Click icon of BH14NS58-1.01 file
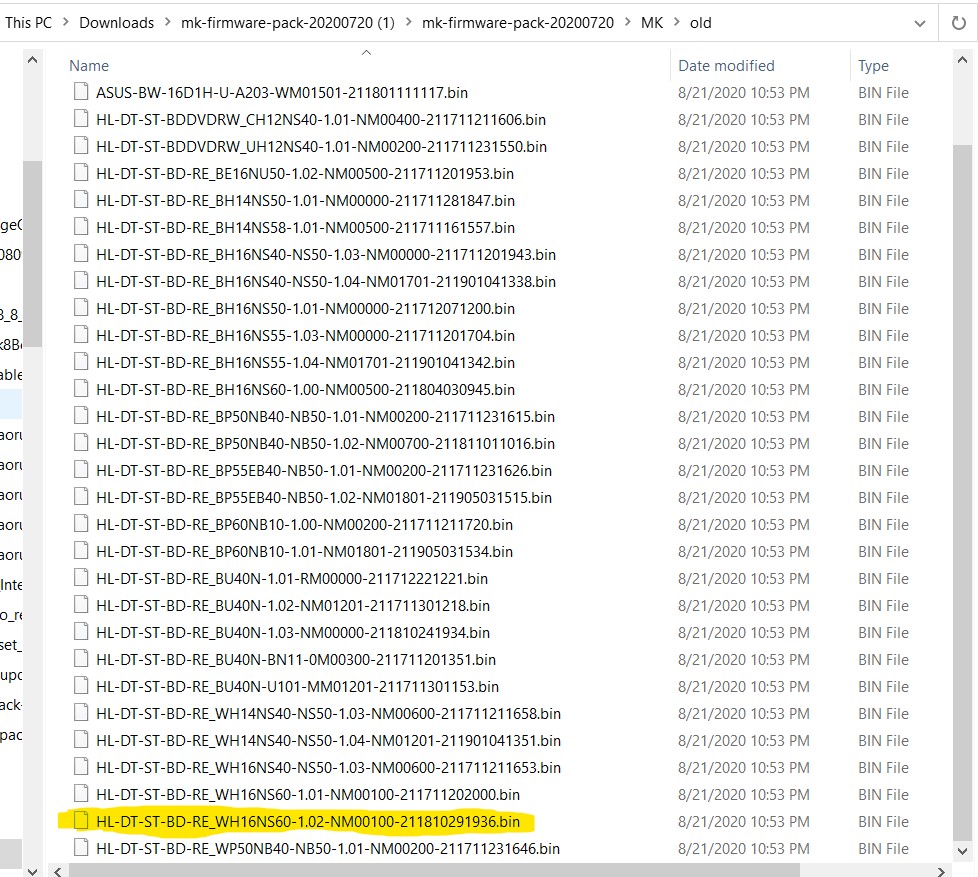This screenshot has height=877, width=978. click(80, 226)
